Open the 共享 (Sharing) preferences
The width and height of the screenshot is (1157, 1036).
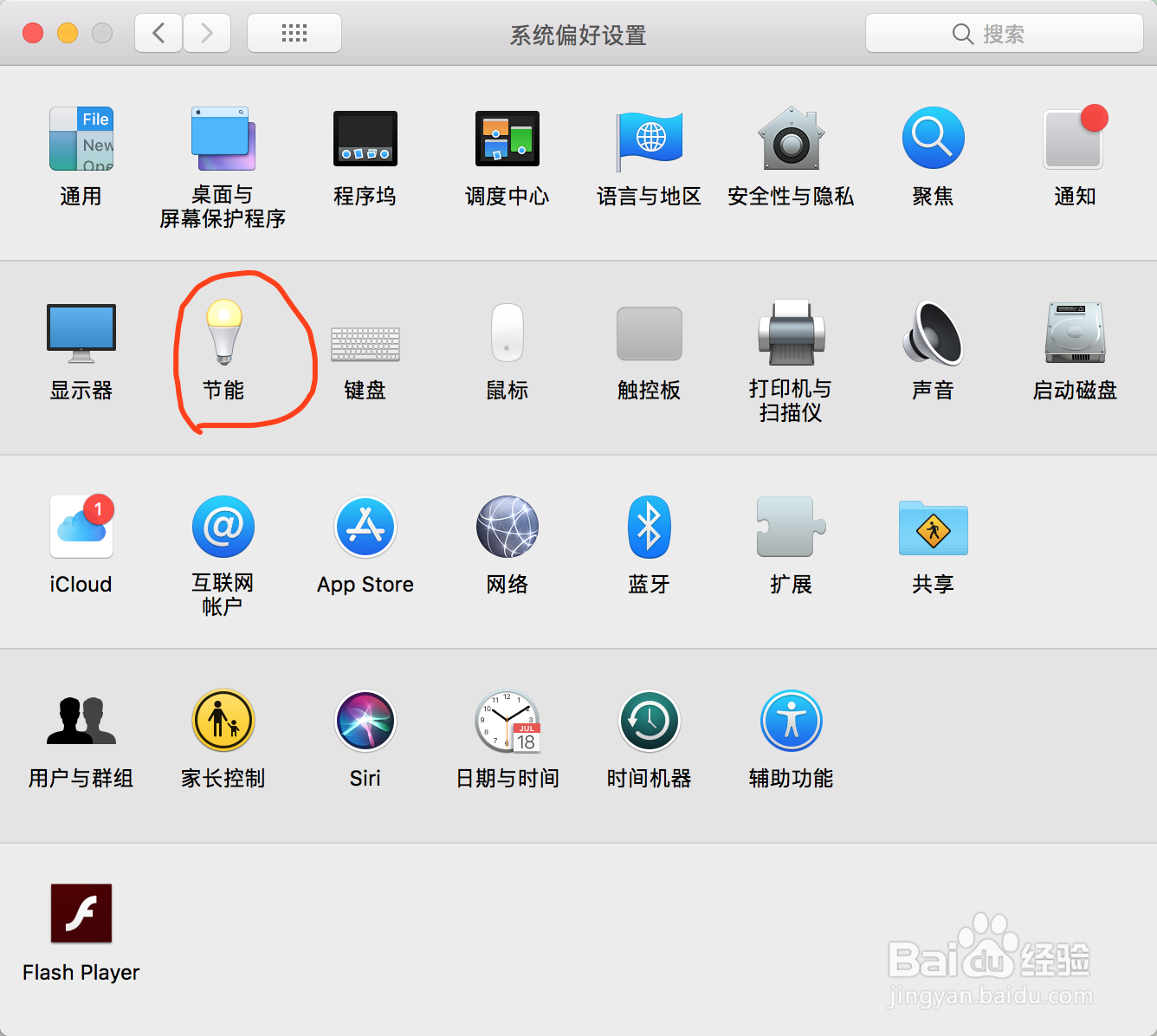click(934, 528)
